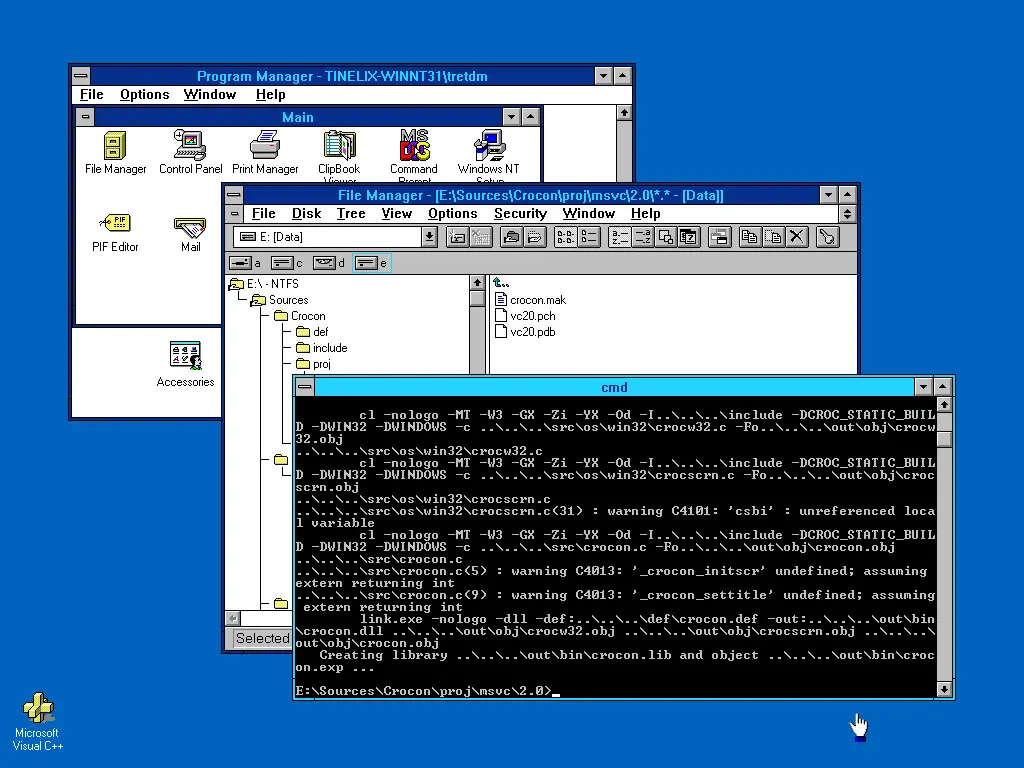Click the up-directory arrow in file list
The image size is (1024, 768).
pos(501,283)
